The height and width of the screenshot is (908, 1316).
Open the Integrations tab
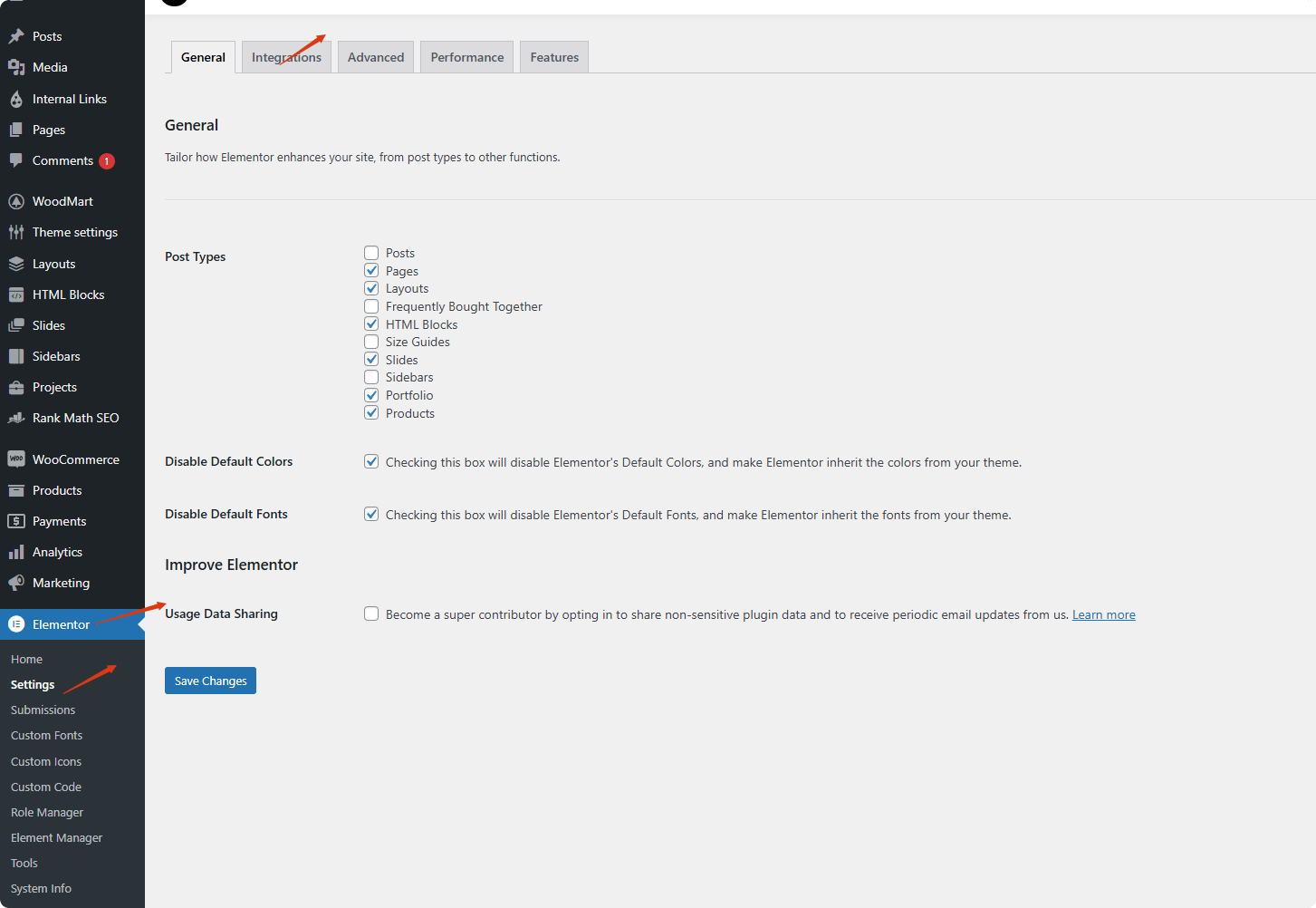coord(286,57)
